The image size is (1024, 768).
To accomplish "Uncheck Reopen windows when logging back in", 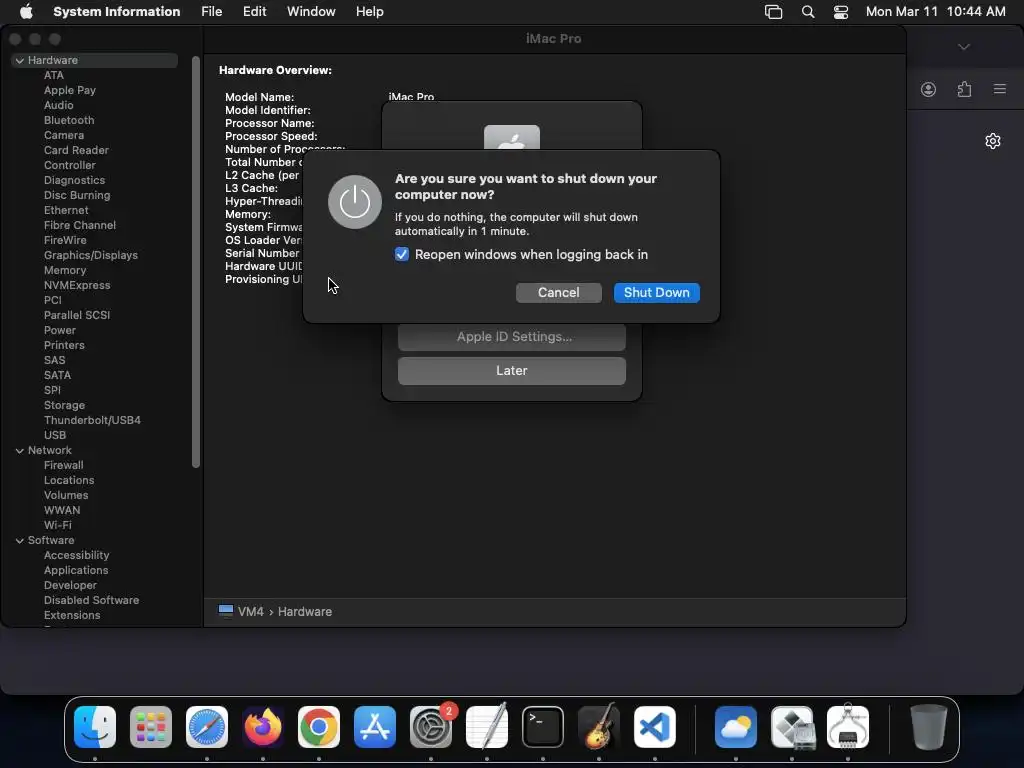I will coord(402,255).
